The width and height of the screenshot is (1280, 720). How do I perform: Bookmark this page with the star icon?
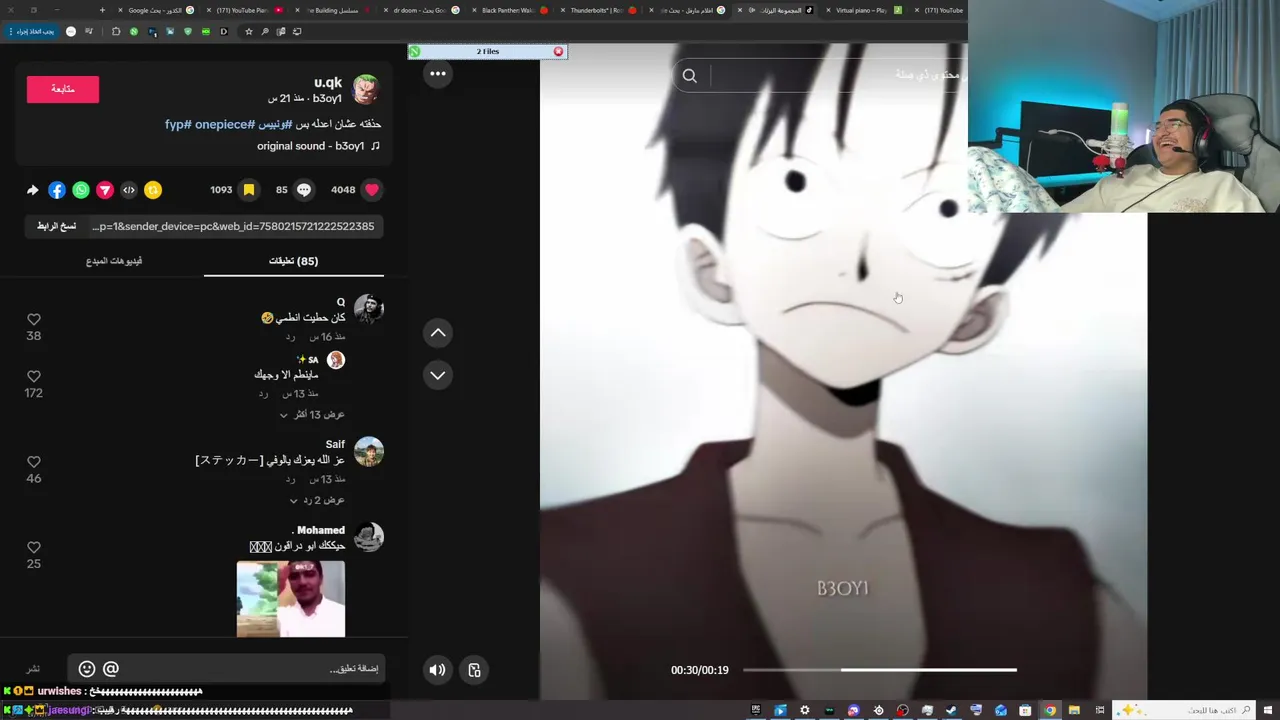[x=249, y=31]
